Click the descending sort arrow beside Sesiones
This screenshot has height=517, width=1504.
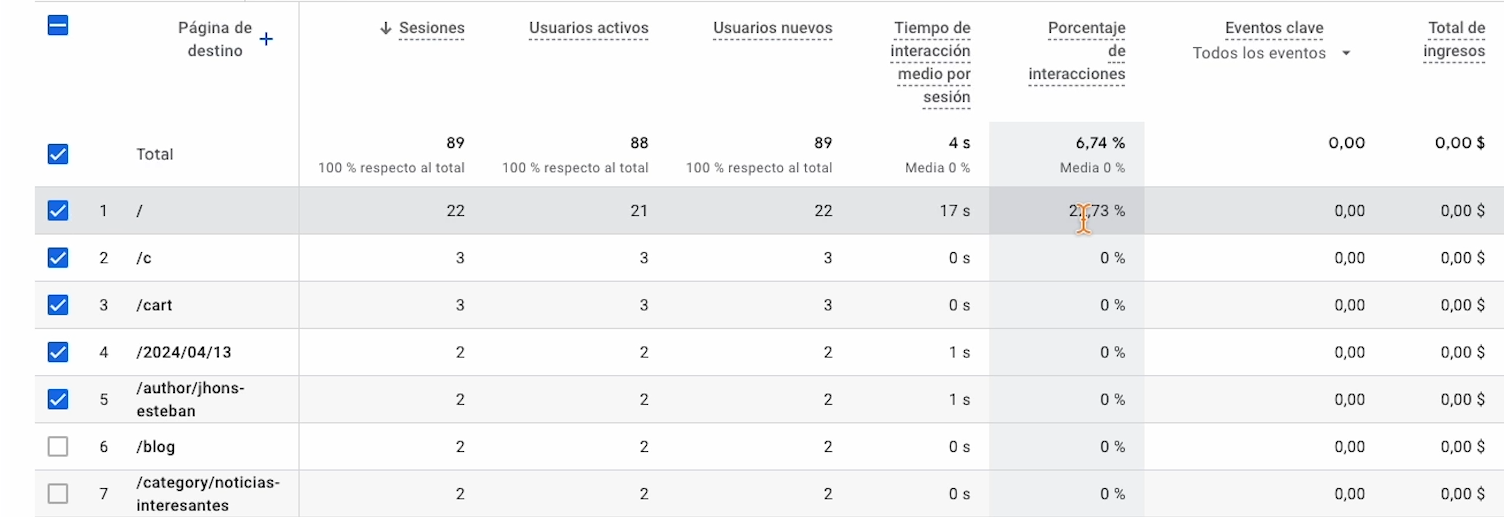point(386,29)
